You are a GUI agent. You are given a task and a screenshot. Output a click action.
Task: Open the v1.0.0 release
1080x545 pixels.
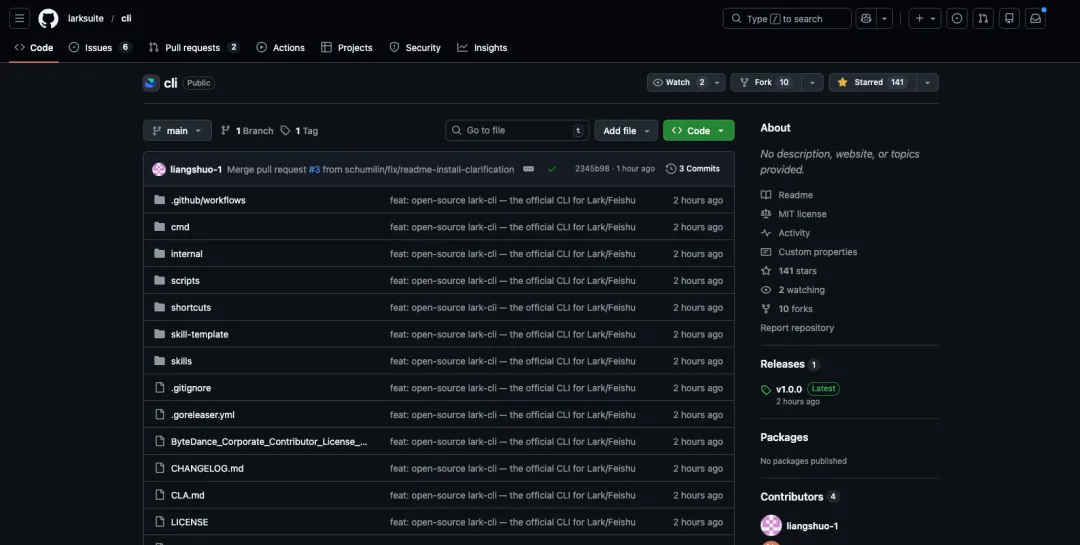(789, 389)
